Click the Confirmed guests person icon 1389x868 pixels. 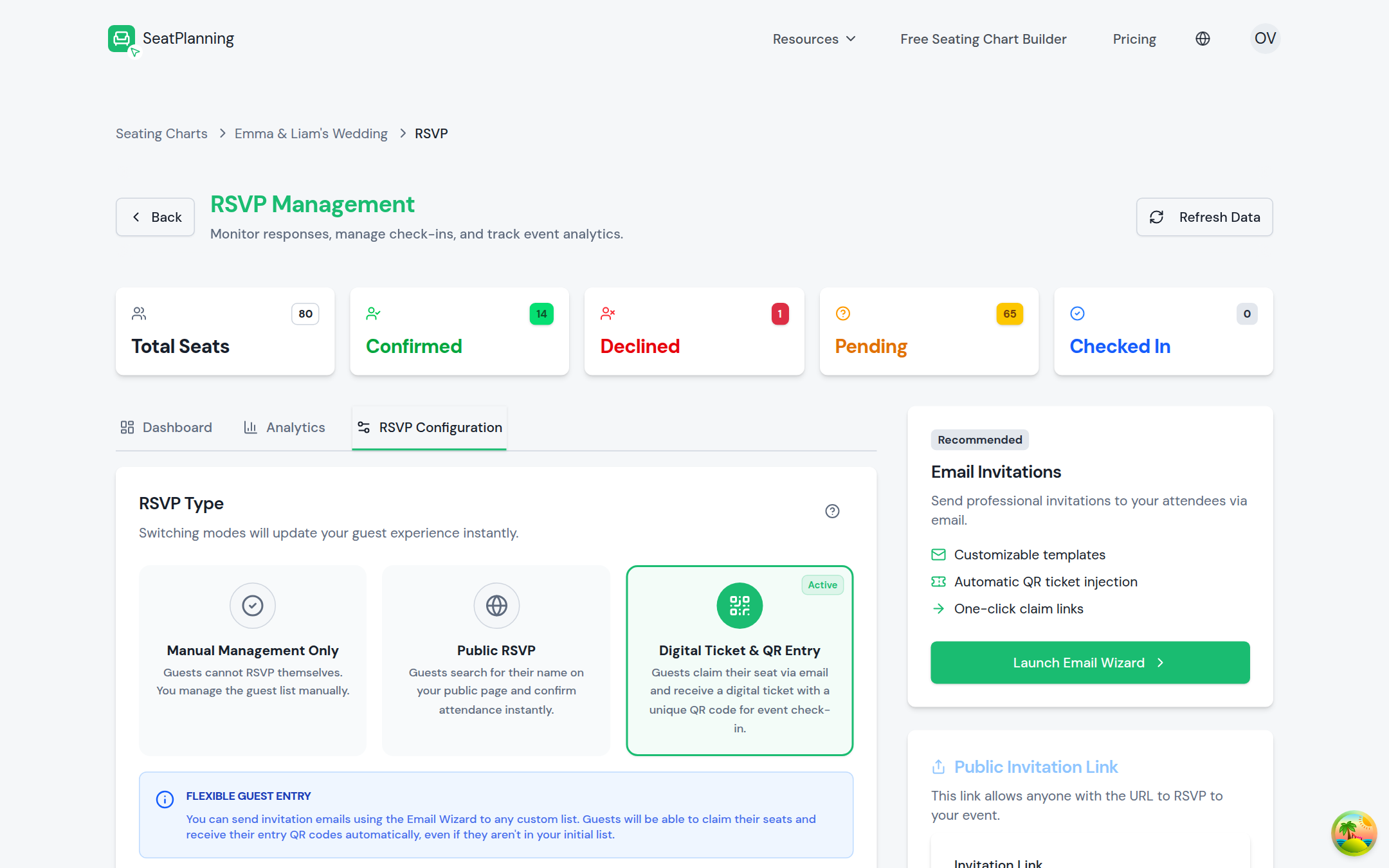click(373, 314)
